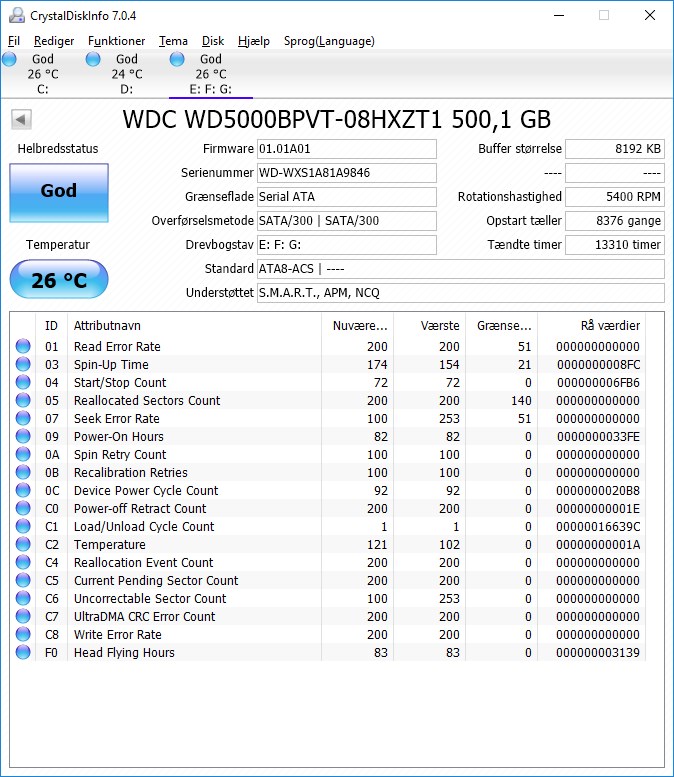Click status orb for Read Error Rate
The width and height of the screenshot is (674, 777).
click(x=23, y=346)
